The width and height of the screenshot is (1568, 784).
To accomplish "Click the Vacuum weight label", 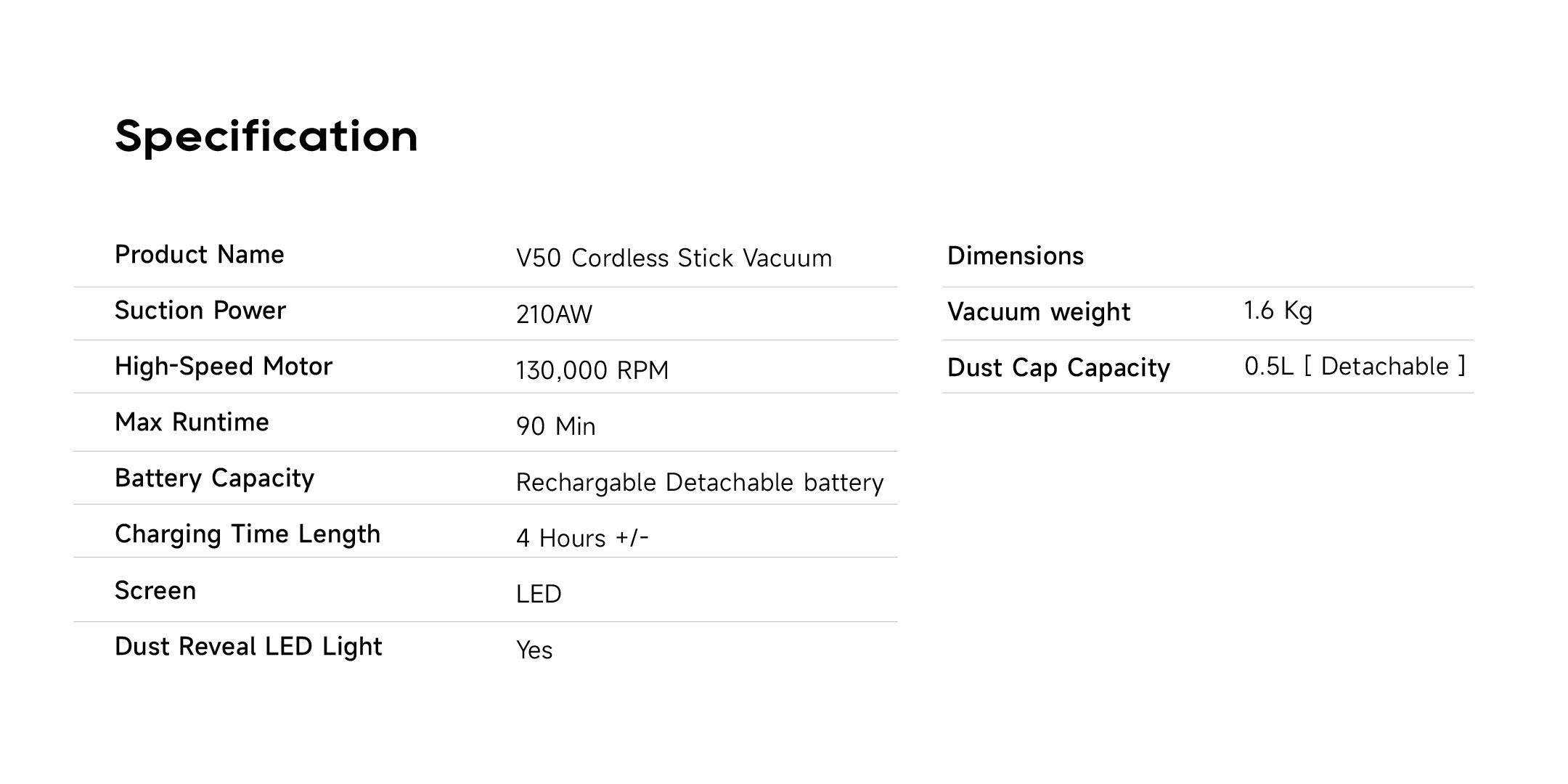I will point(1039,312).
